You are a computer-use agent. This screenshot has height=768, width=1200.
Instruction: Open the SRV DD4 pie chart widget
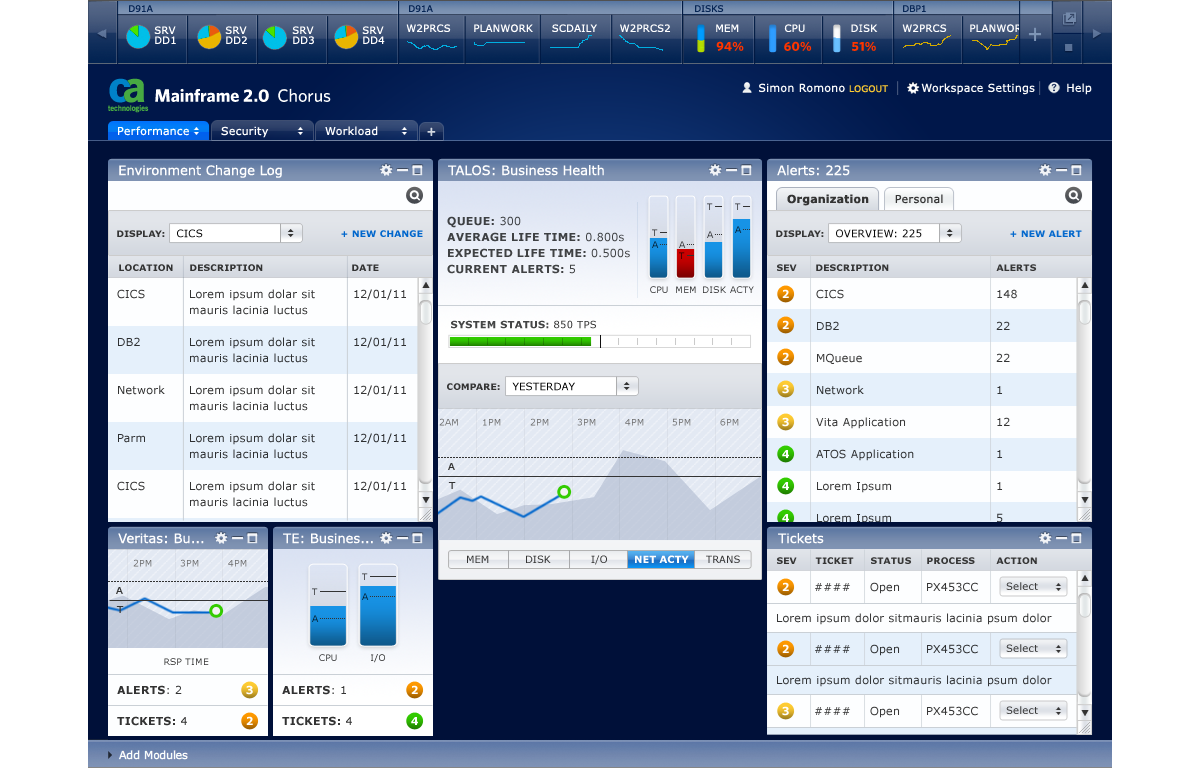[x=360, y=37]
